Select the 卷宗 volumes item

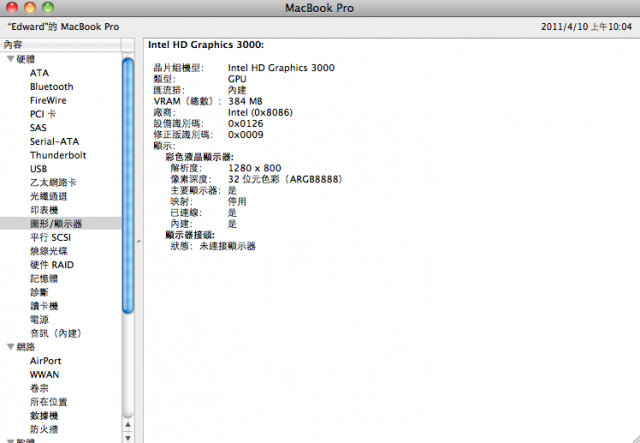pos(39,388)
